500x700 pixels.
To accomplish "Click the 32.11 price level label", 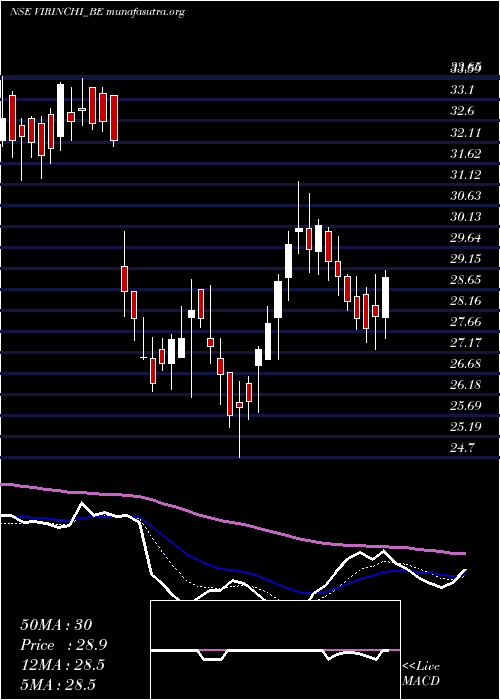I will click(465, 133).
